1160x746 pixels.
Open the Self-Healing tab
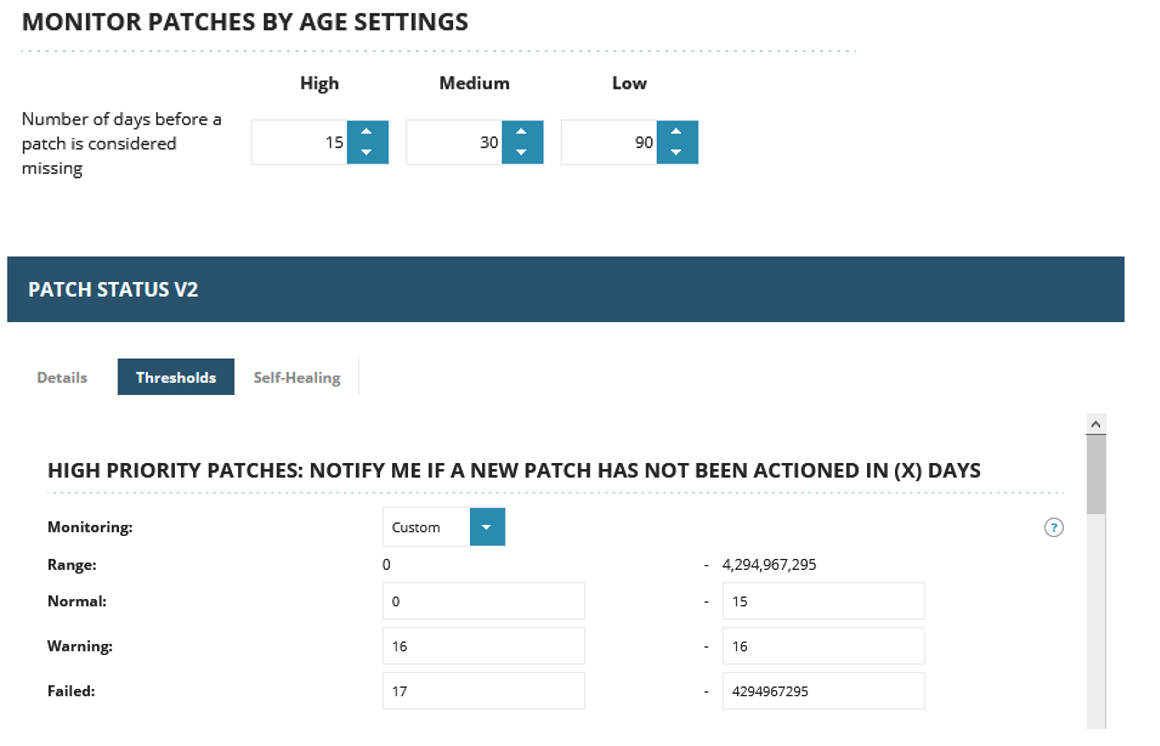(297, 377)
